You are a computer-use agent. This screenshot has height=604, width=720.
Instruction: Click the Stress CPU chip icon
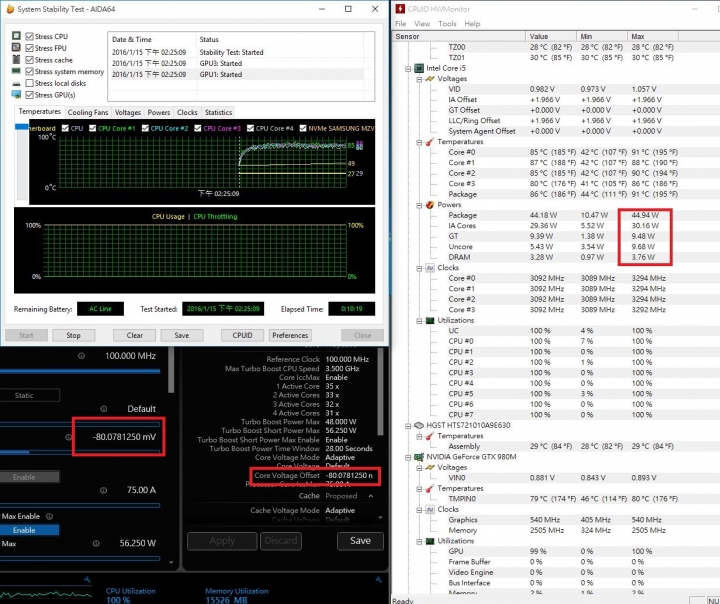tap(16, 36)
